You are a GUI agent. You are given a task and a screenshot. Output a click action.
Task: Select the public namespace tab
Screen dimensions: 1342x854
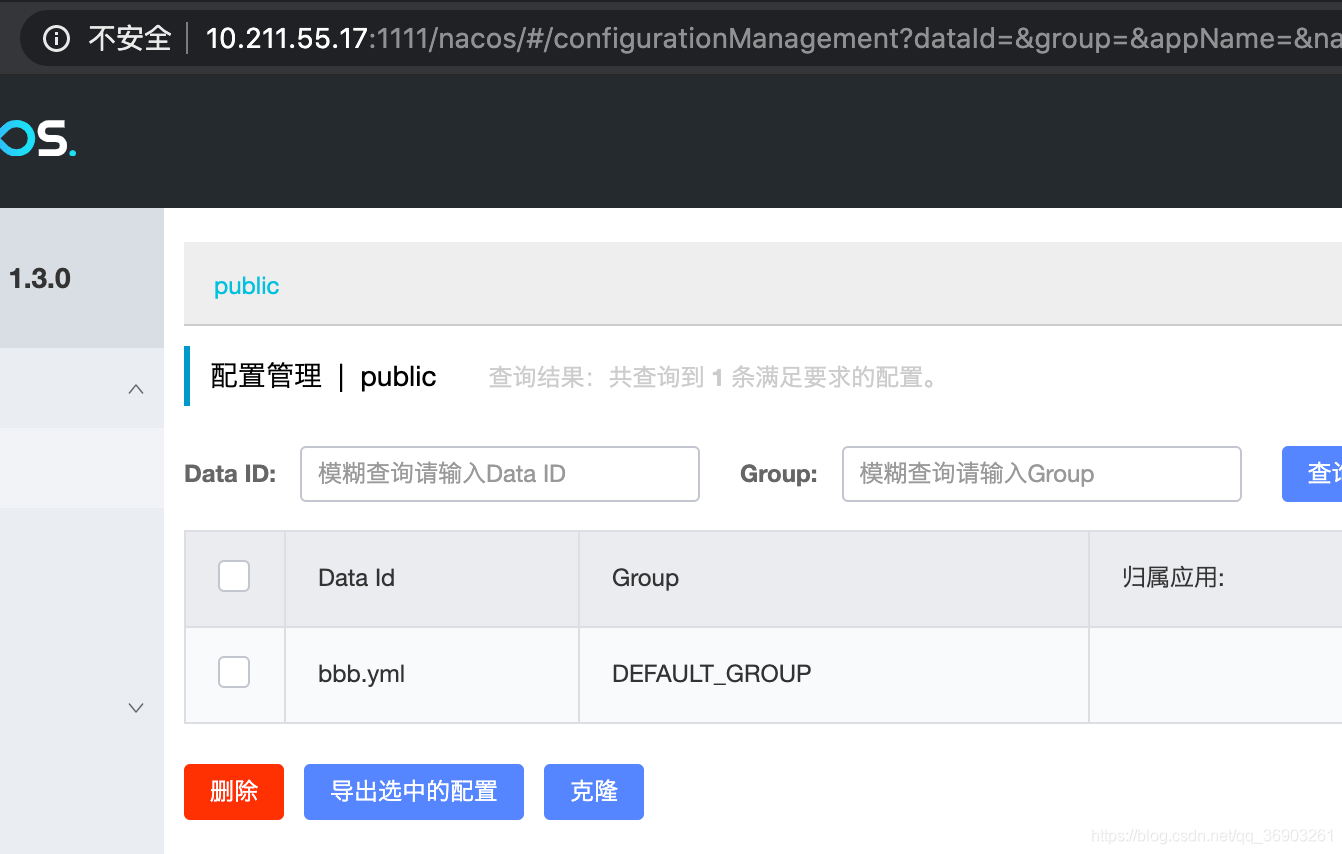(246, 286)
